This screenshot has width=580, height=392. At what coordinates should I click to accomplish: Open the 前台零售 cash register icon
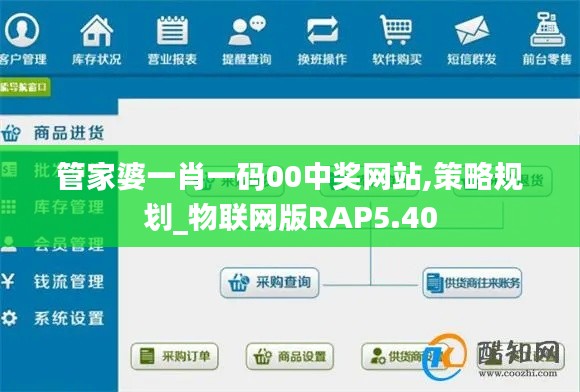point(547,30)
